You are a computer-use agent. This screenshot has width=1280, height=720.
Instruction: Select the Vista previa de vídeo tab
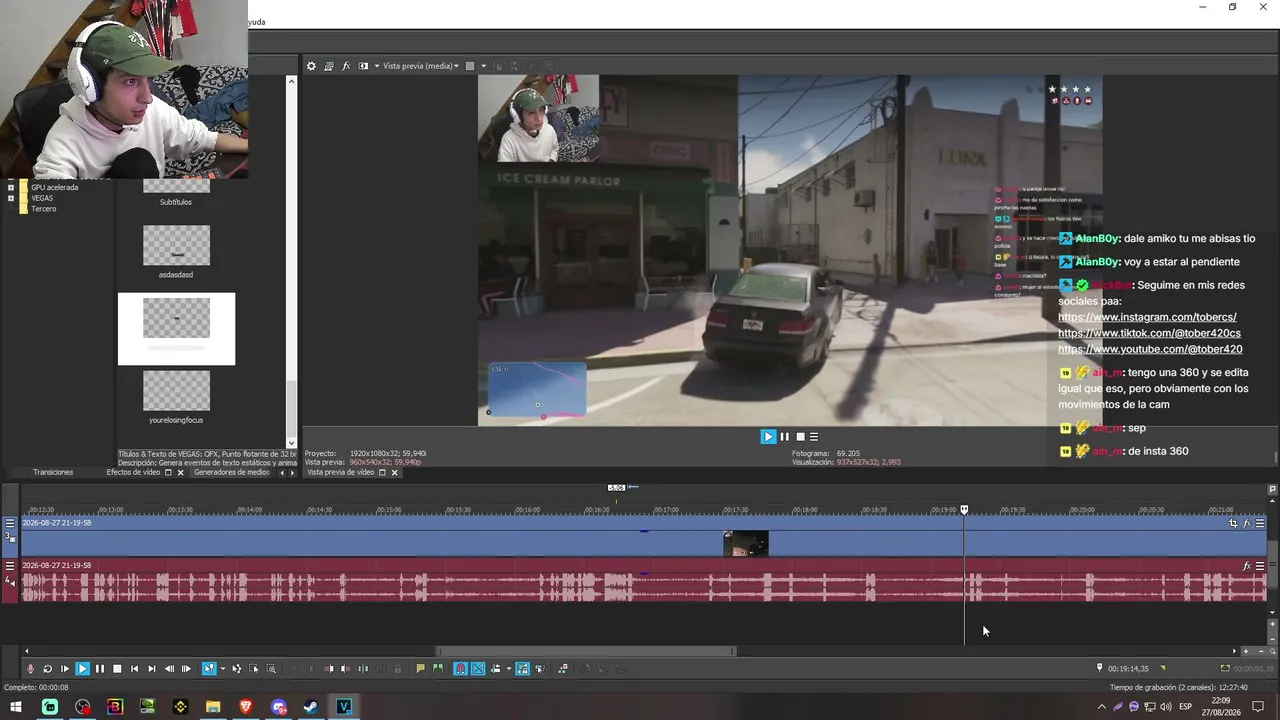coord(340,472)
